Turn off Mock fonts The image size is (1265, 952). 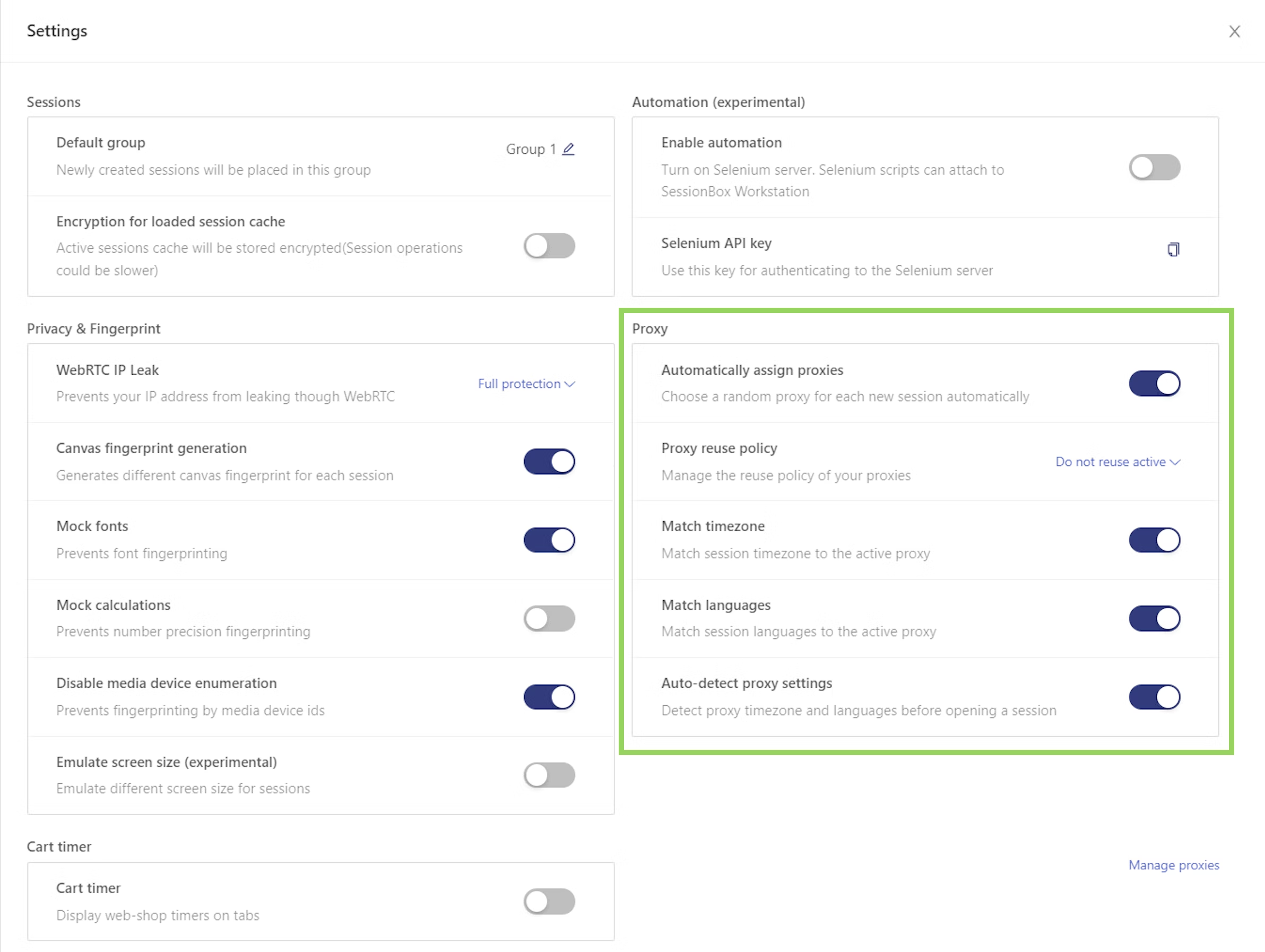coord(549,540)
